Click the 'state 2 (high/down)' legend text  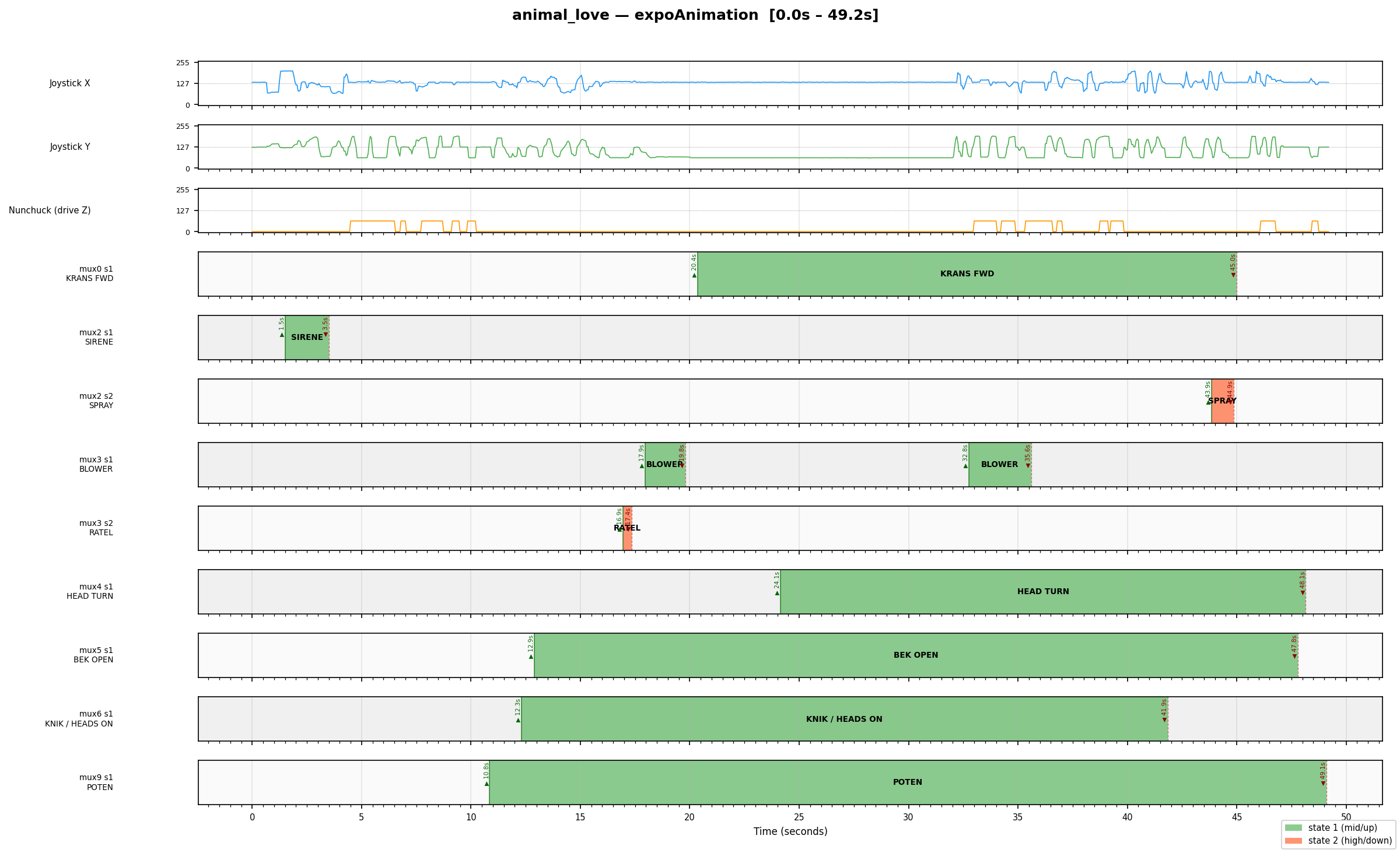(1350, 841)
